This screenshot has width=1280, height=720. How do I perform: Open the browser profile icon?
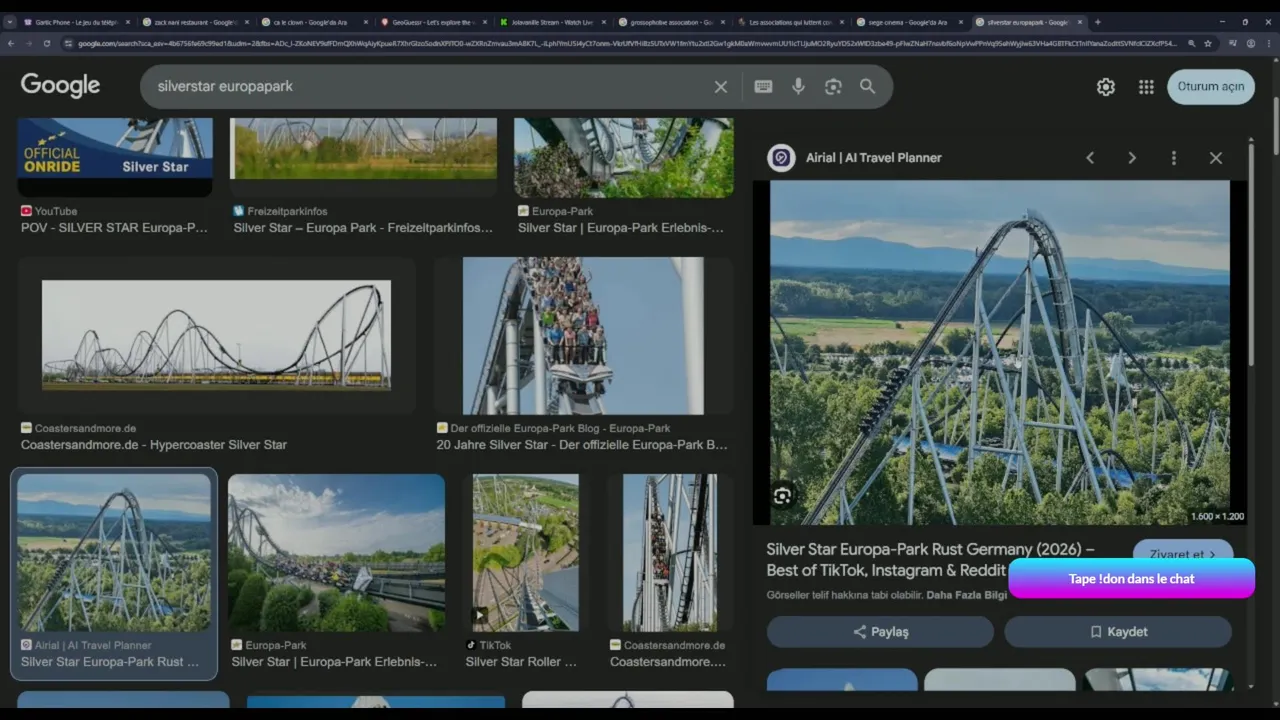pos(1250,43)
